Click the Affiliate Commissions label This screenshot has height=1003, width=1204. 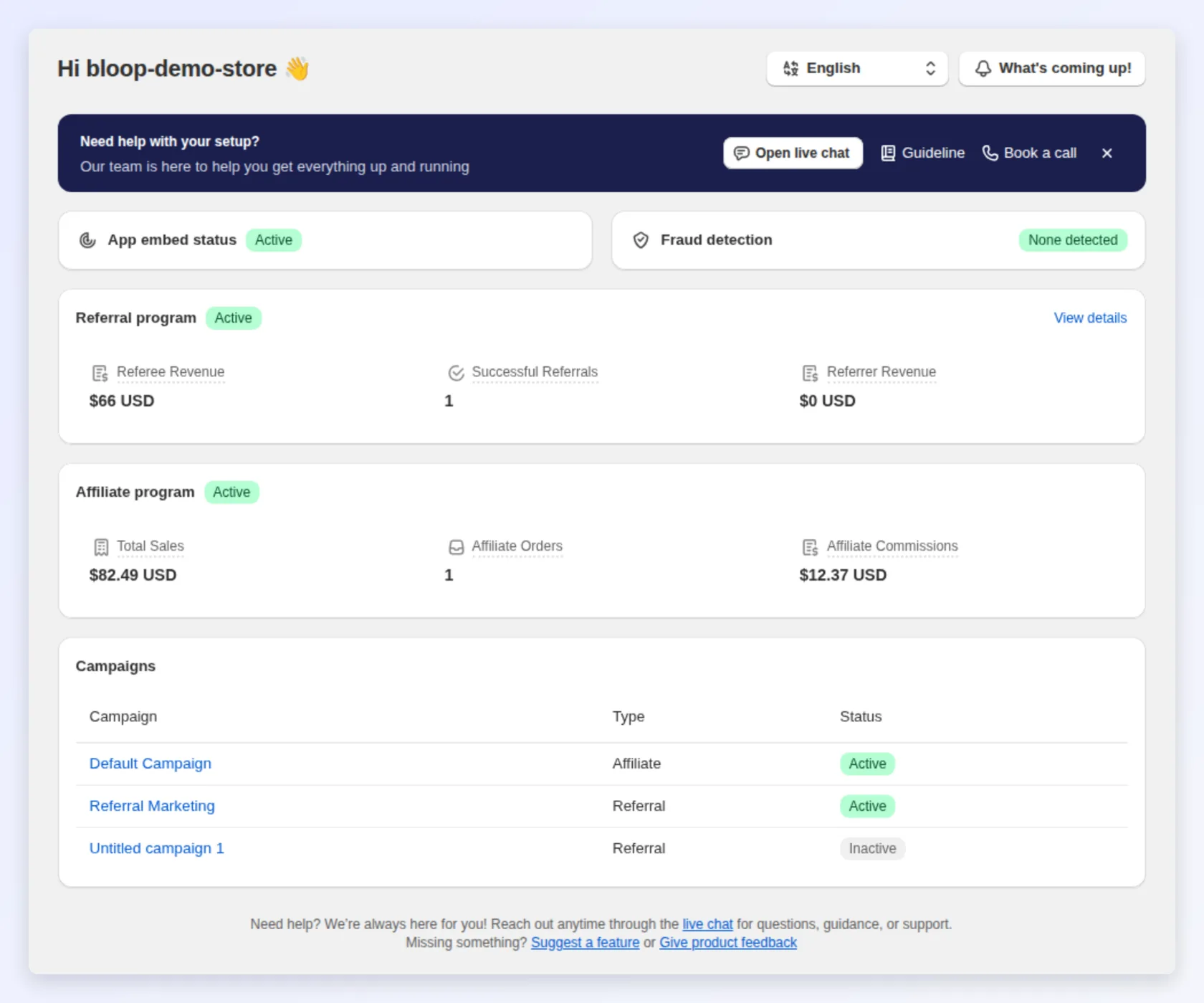coord(892,546)
